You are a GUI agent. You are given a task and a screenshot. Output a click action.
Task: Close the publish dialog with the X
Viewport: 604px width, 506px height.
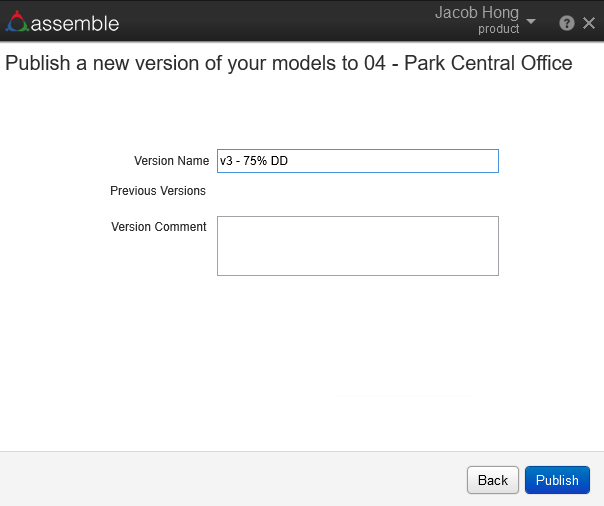589,23
